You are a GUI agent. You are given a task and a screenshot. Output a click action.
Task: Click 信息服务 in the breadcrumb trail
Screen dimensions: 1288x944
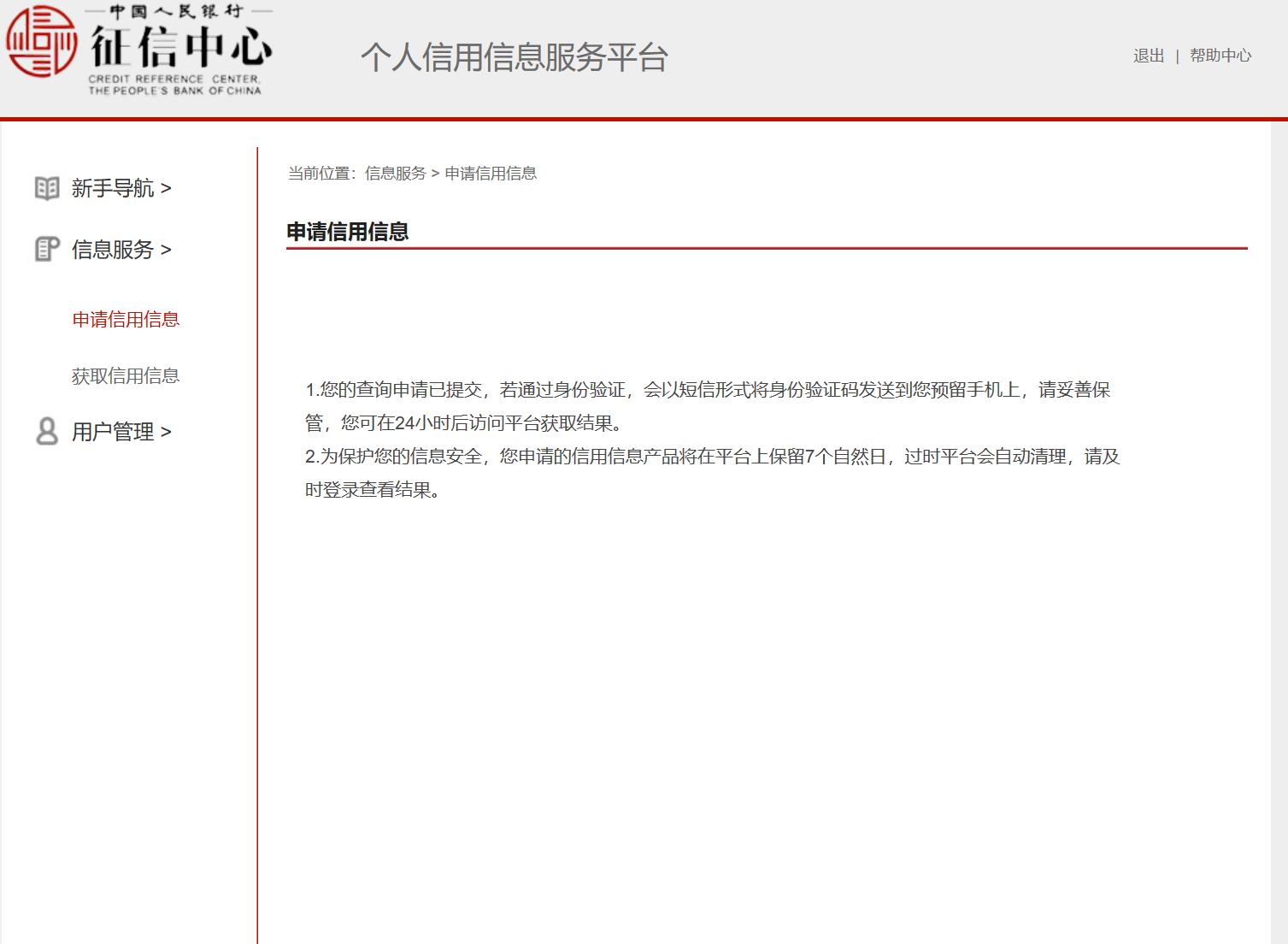pyautogui.click(x=396, y=174)
